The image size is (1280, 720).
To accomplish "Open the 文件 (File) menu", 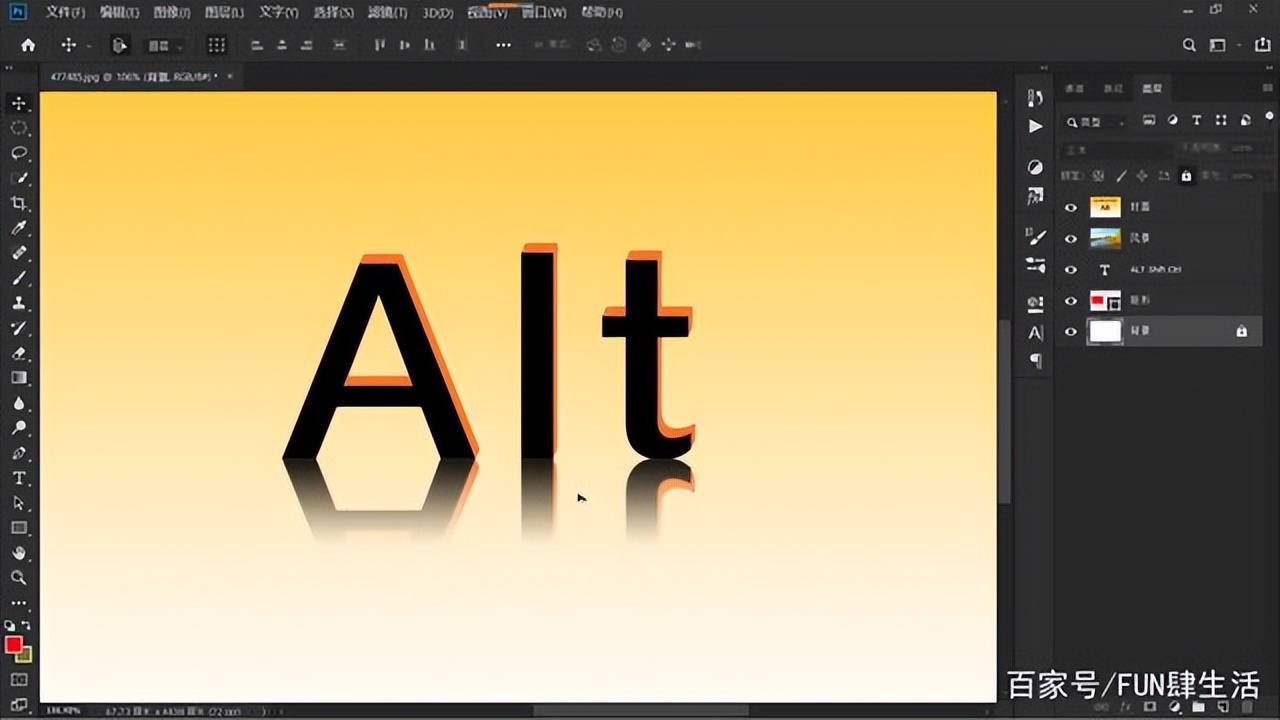I will pos(65,13).
